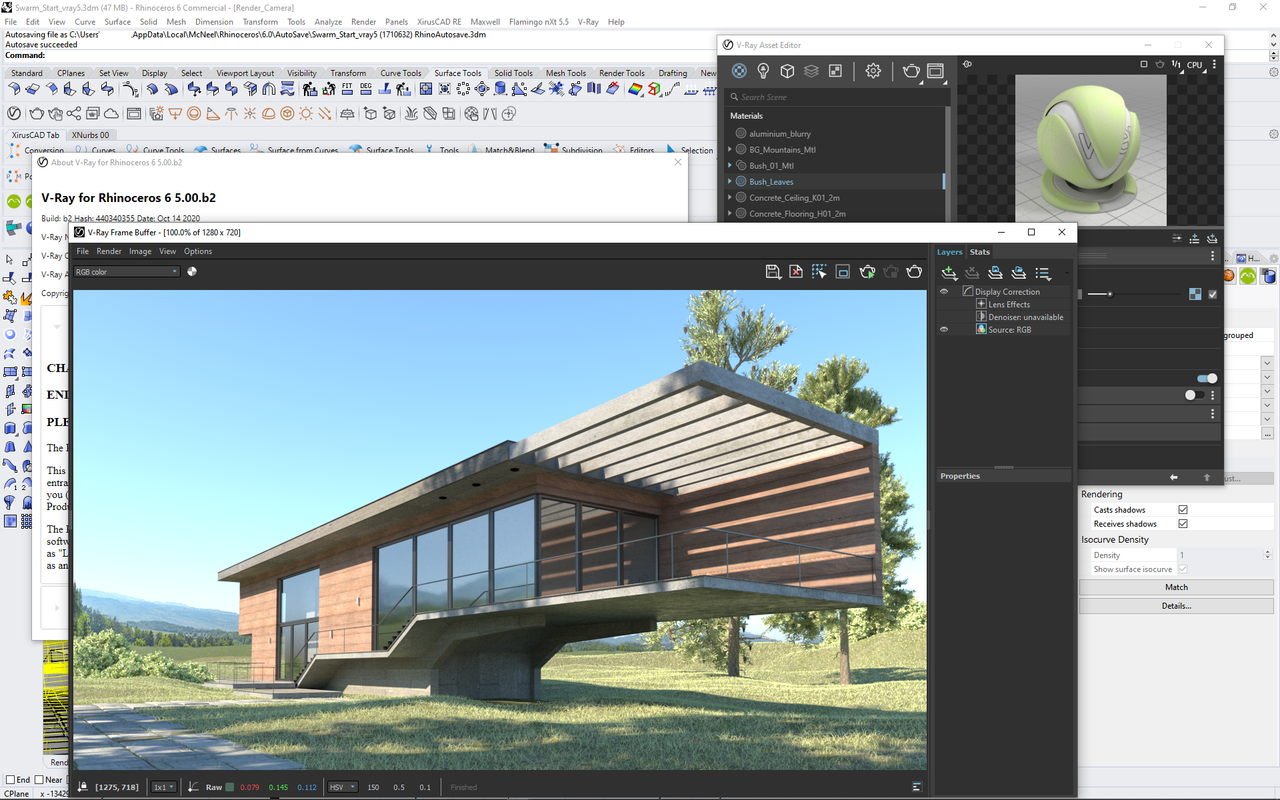Toggle Near osnap checkbox
Image resolution: width=1280 pixels, height=800 pixels.
tap(39, 780)
